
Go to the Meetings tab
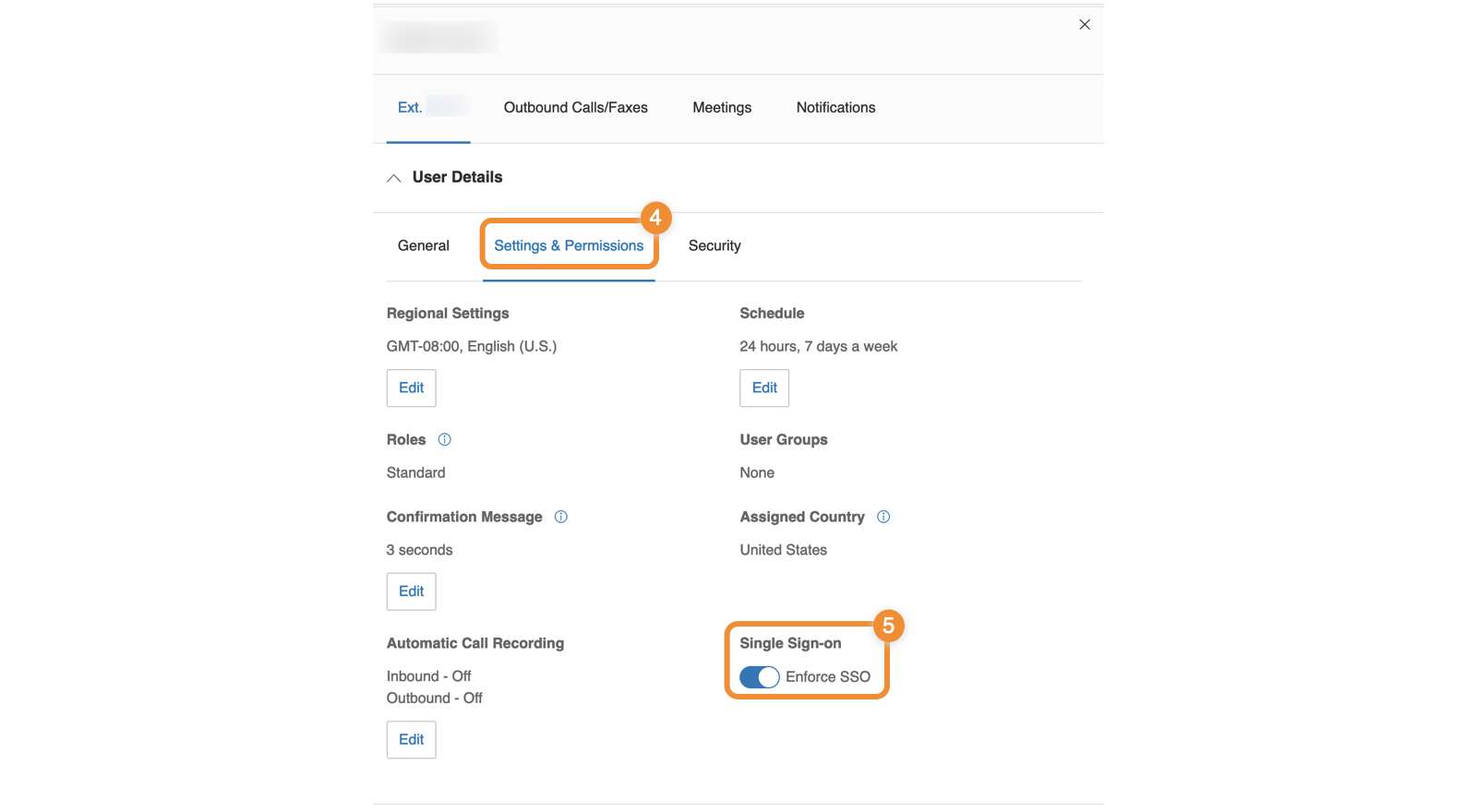click(722, 108)
